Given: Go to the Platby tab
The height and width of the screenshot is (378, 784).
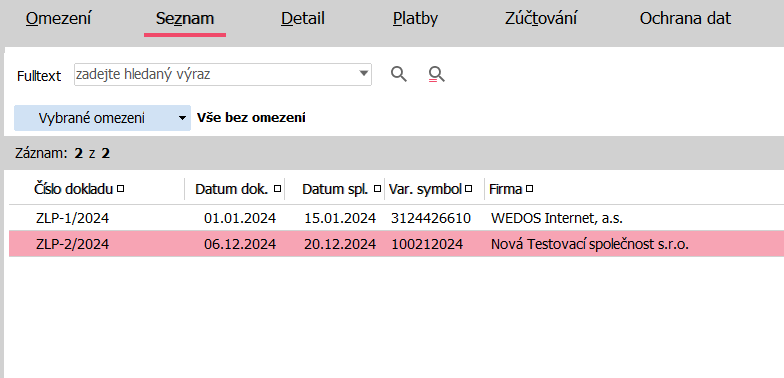Looking at the screenshot, I should point(415,19).
